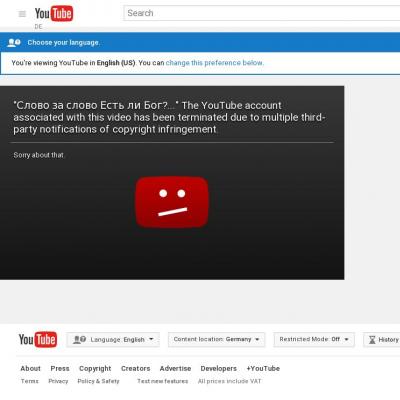Open the About footer link

click(30, 368)
